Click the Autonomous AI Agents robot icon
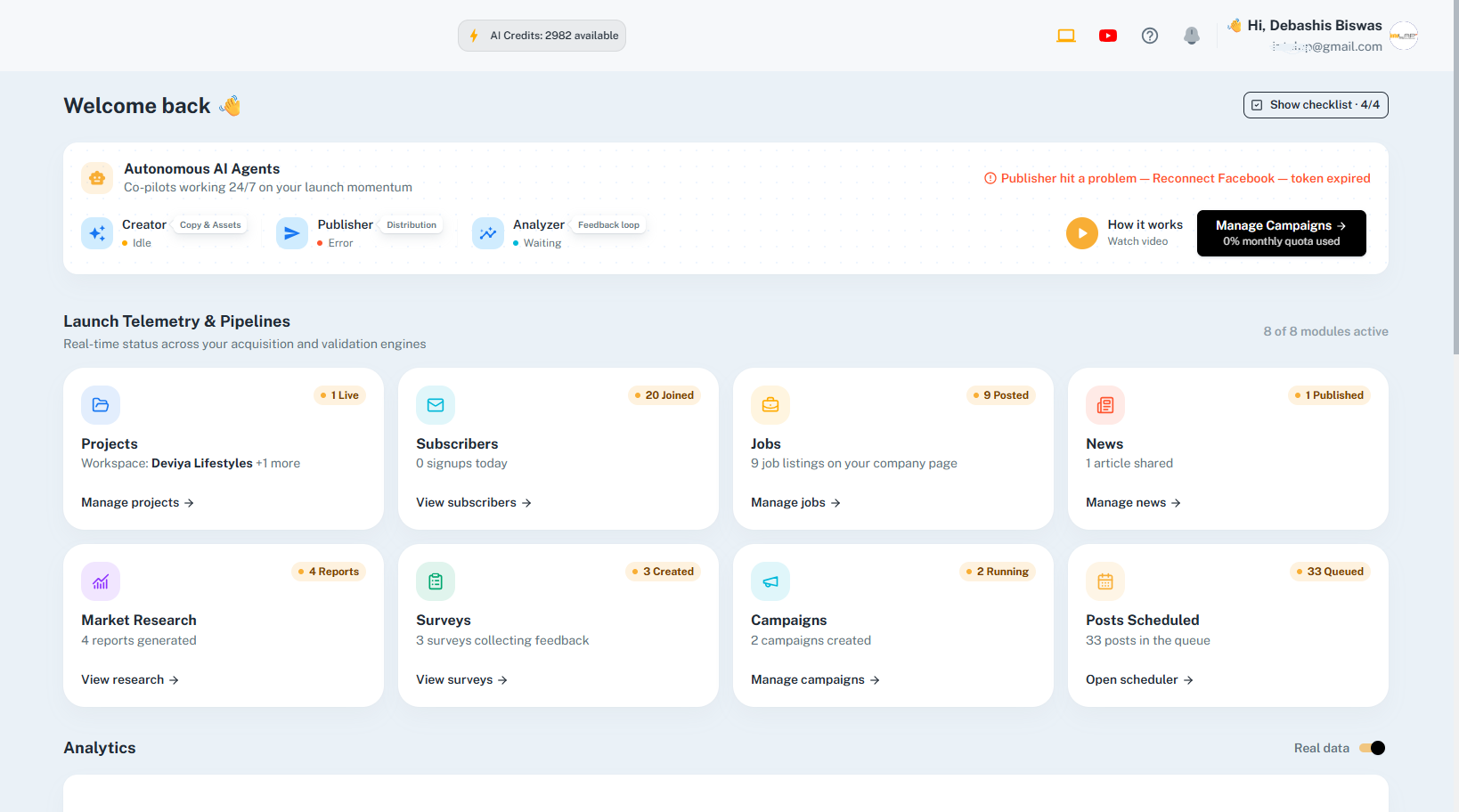 pos(97,178)
